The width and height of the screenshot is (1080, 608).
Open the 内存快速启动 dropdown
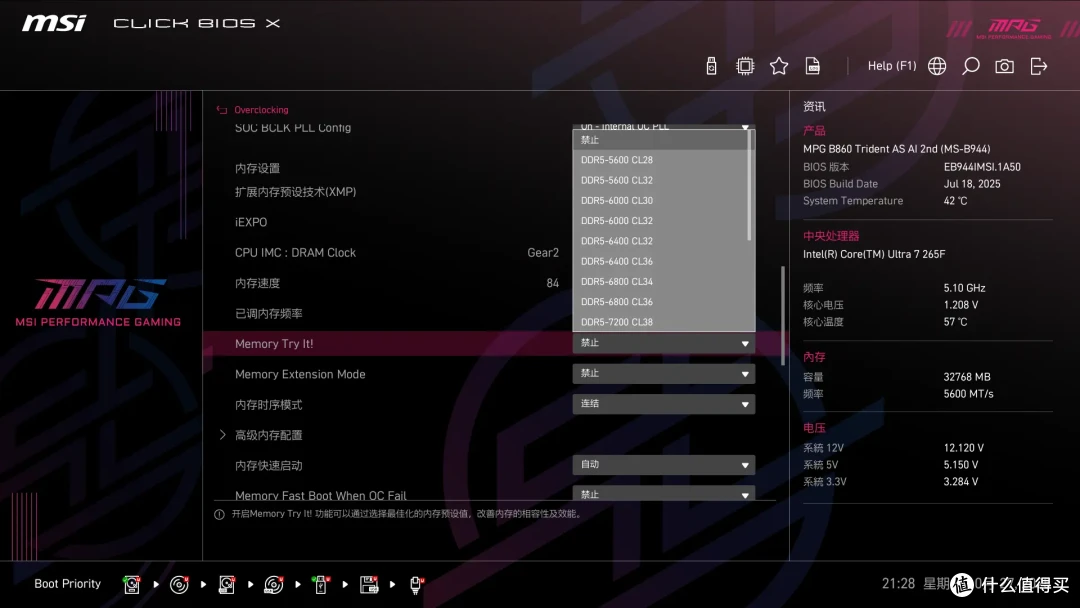coord(664,465)
